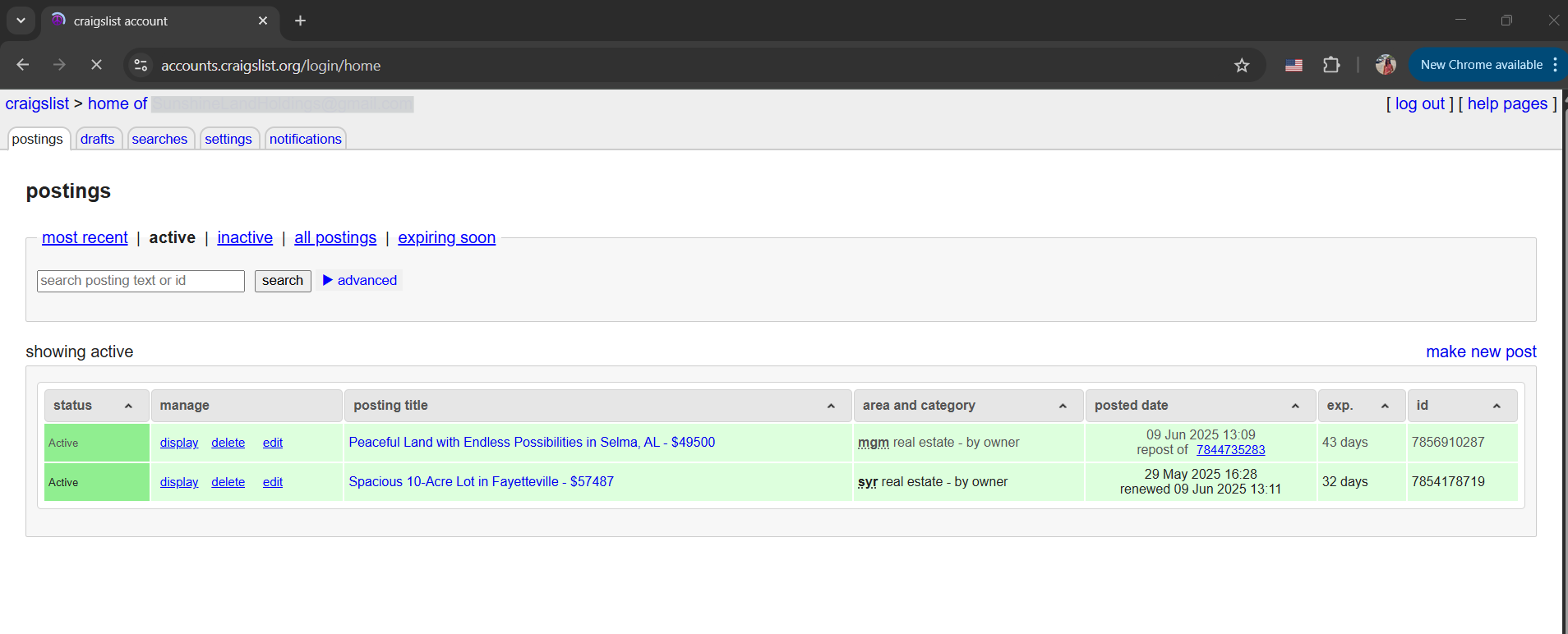Open a new tab with the plus icon
This screenshot has width=1568, height=634.
(x=301, y=21)
